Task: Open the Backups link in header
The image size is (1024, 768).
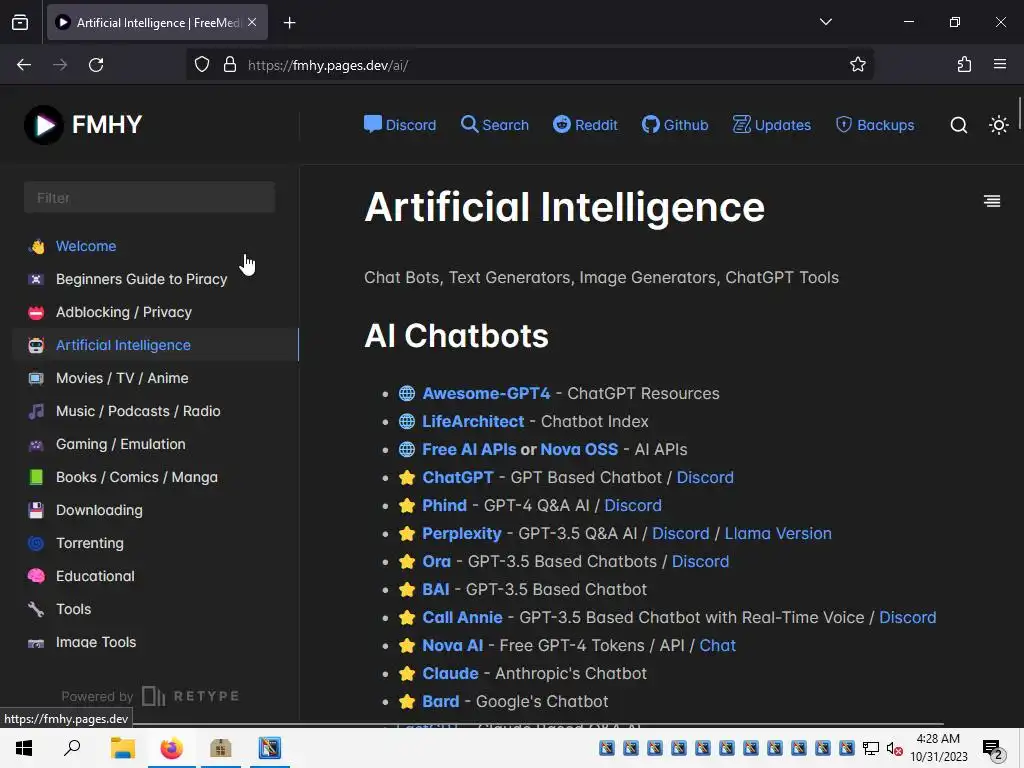Action: 875,125
